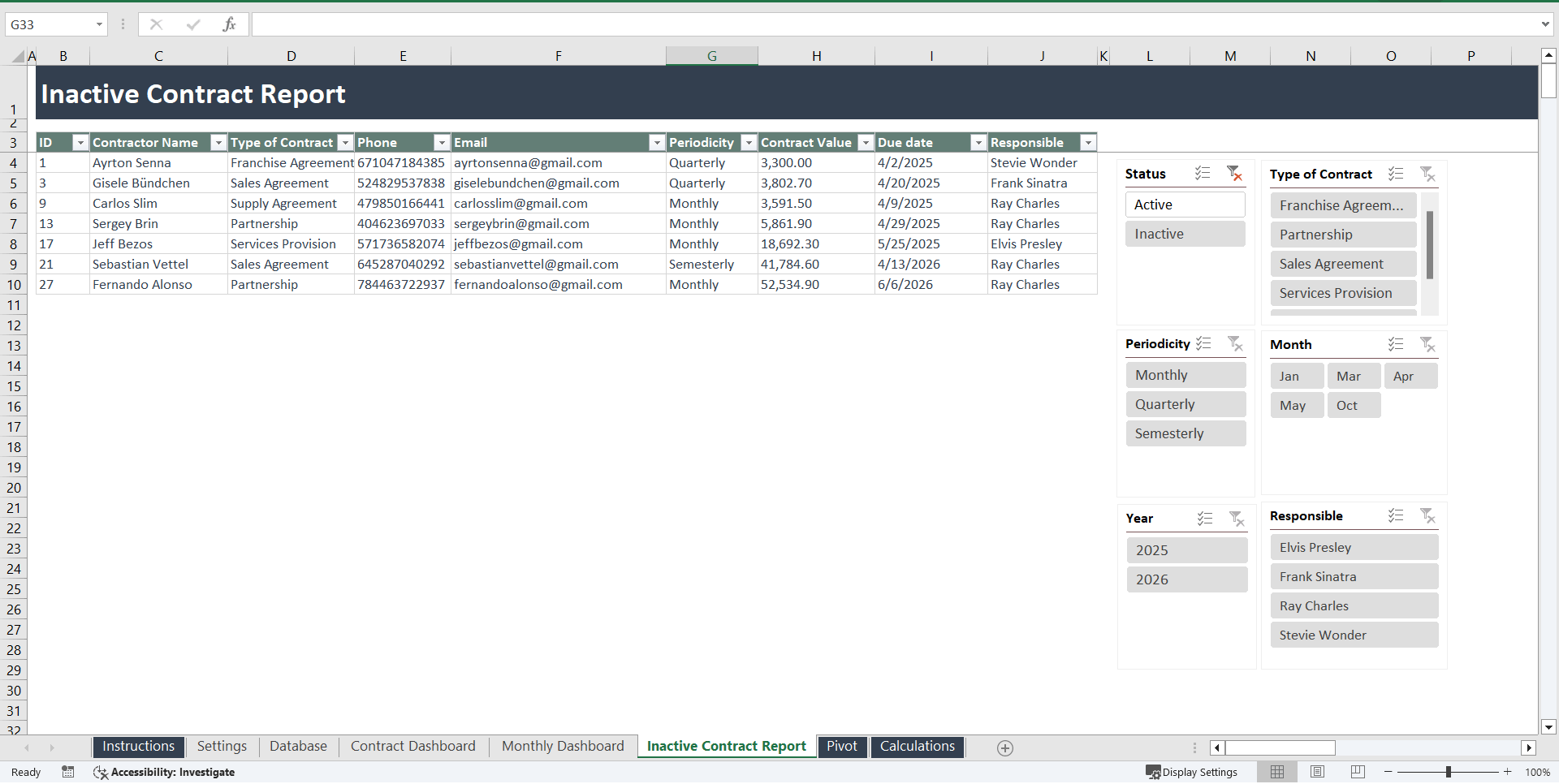Filter by Sales Agreement in the slicer
This screenshot has width=1559, height=784.
(x=1344, y=264)
